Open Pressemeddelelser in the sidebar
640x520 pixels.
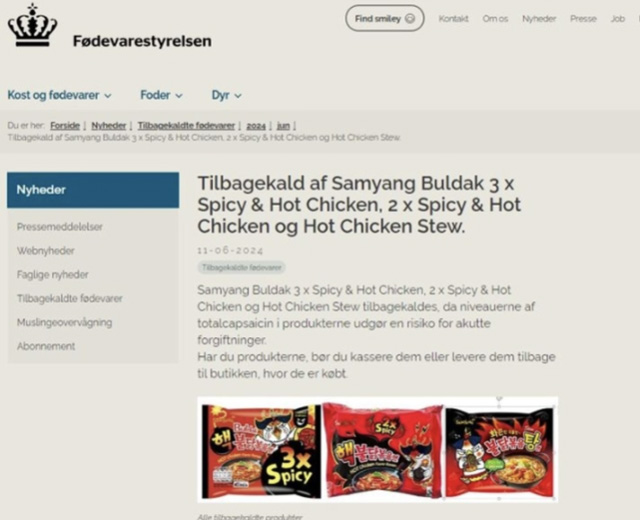[x=60, y=227]
